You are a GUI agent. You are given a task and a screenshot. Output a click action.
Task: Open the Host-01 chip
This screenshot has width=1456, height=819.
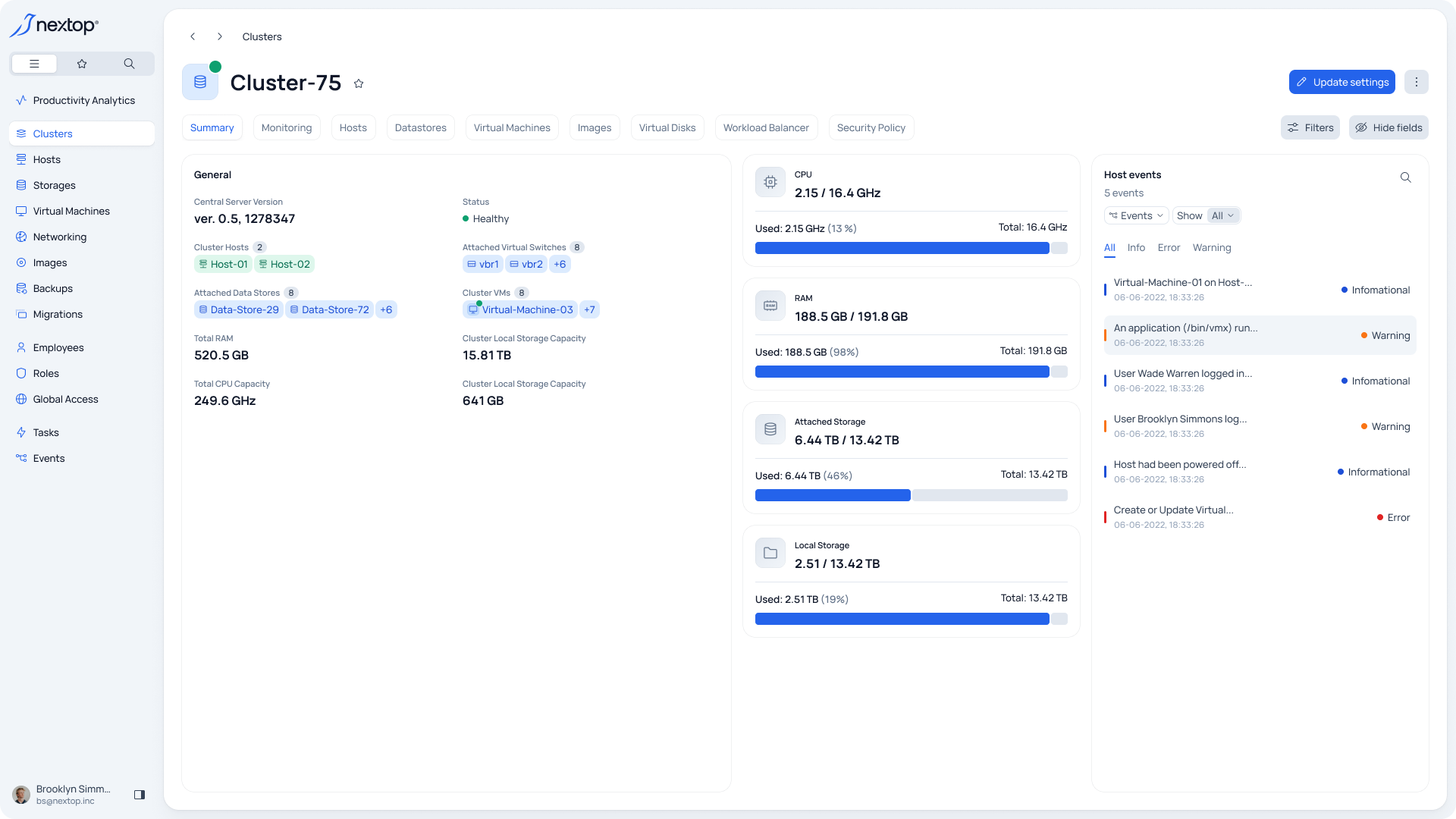223,264
